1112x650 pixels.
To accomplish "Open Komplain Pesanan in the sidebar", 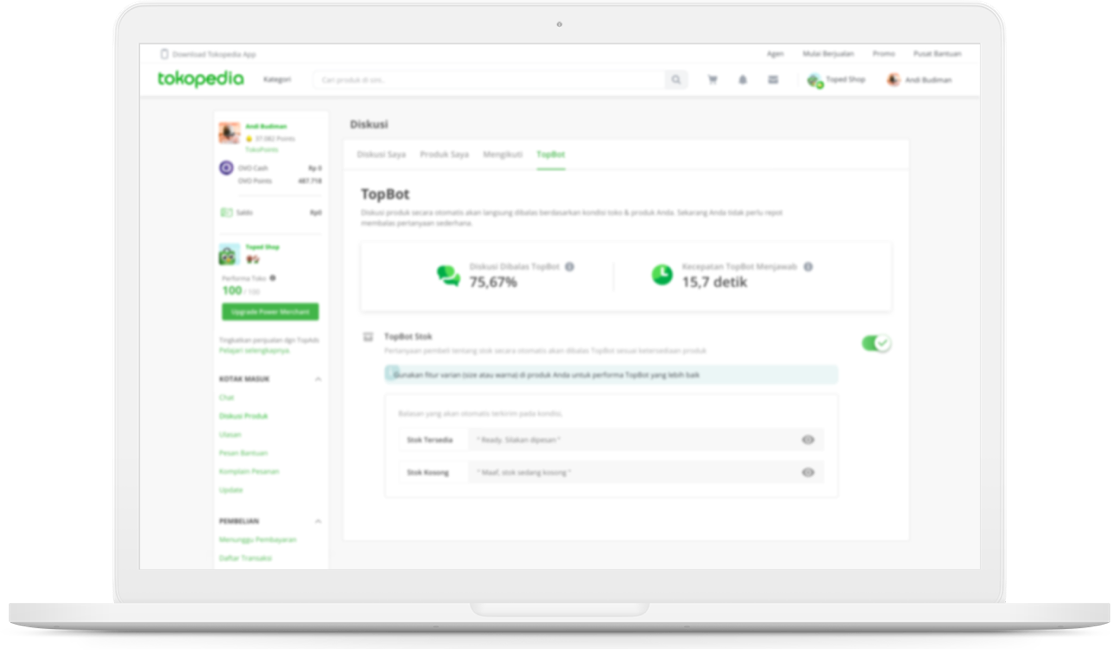I will tap(249, 471).
